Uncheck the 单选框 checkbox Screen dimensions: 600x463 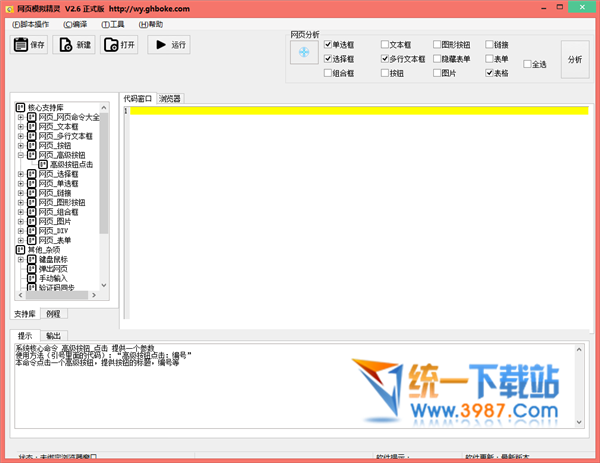click(328, 45)
